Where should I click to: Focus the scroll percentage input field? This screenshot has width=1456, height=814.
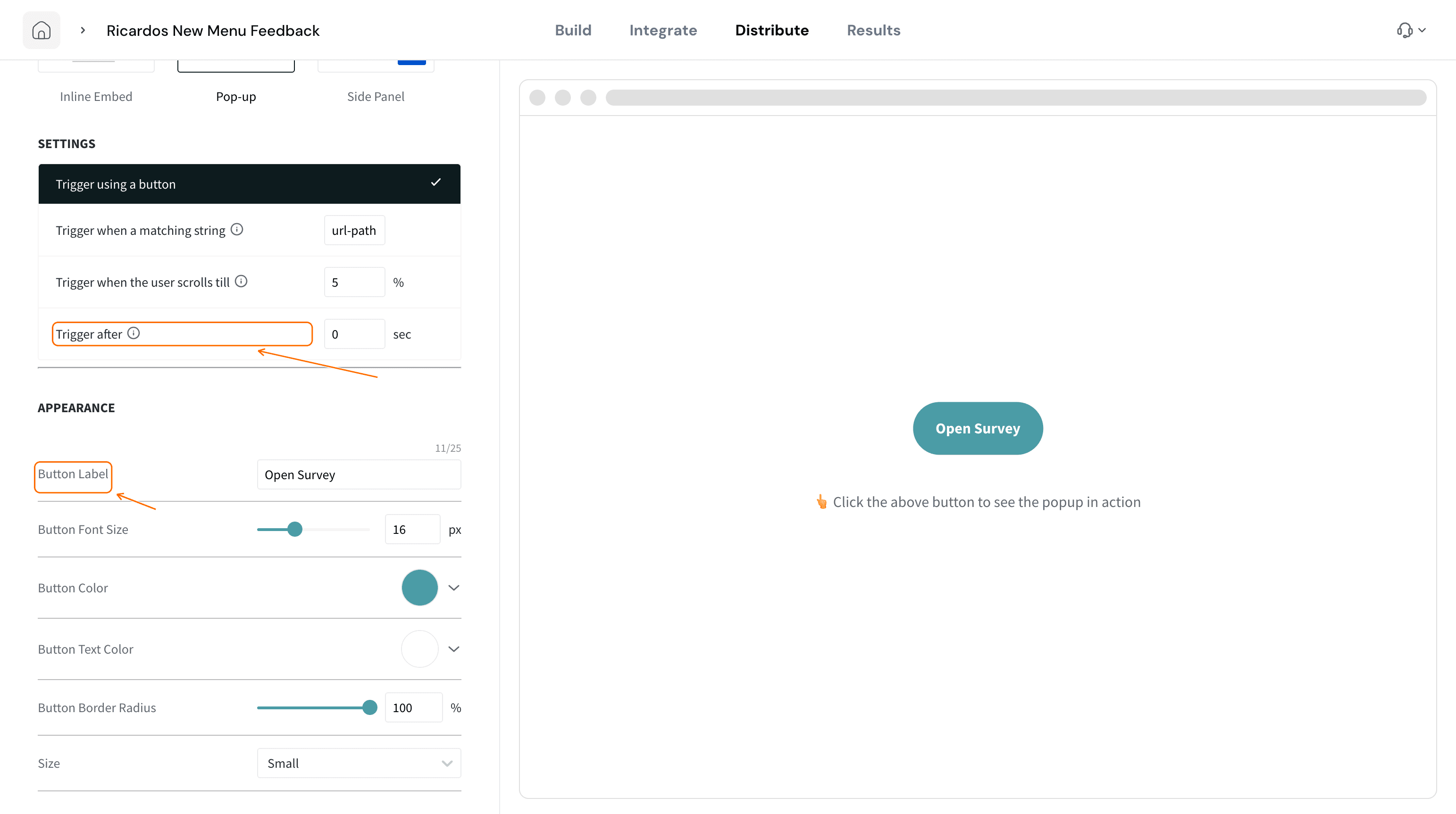pos(354,282)
